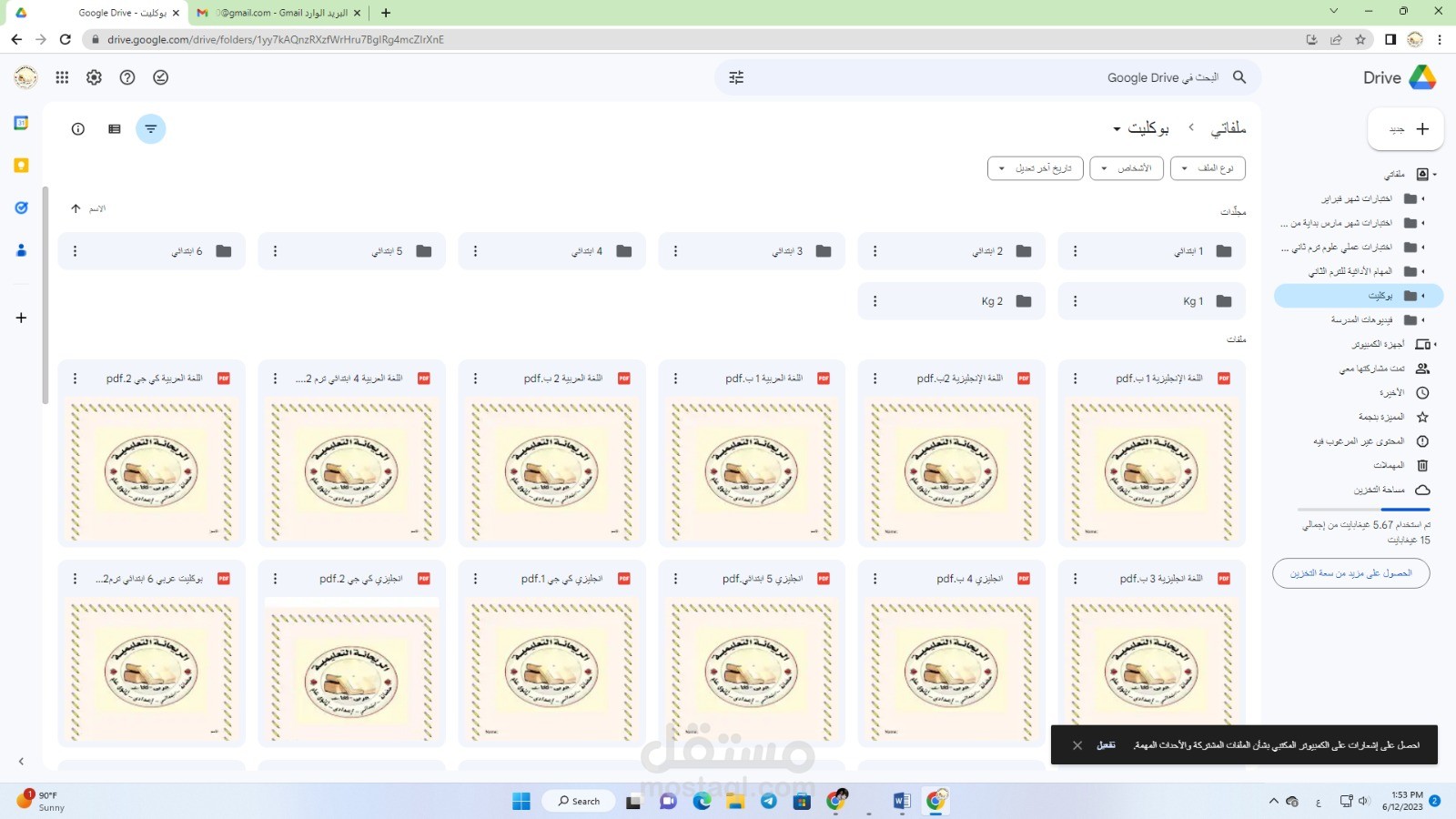
Task: Sort by clicking the الاسم column label
Action: pyautogui.click(x=97, y=208)
